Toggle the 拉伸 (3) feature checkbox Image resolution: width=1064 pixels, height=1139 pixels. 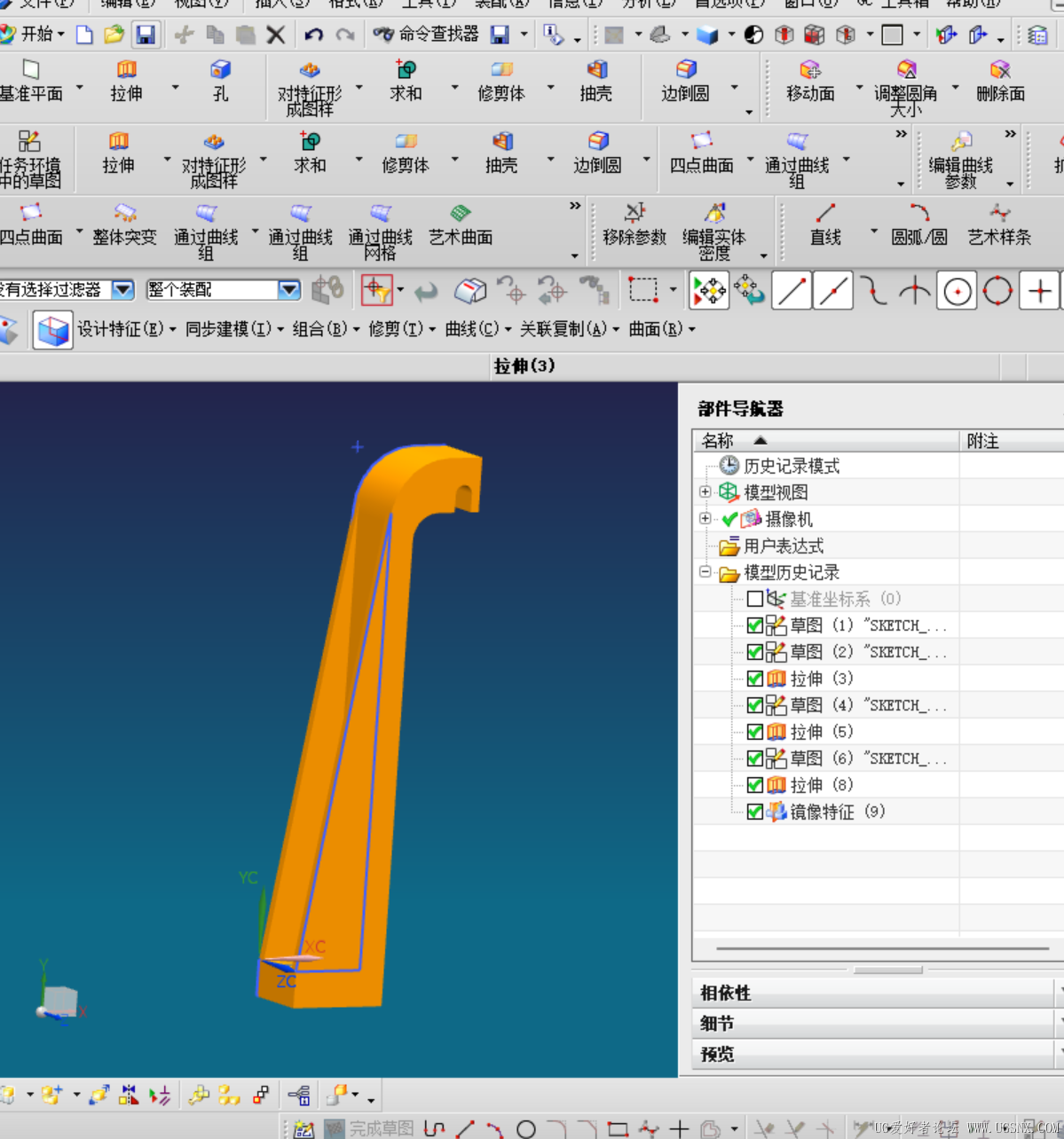755,679
